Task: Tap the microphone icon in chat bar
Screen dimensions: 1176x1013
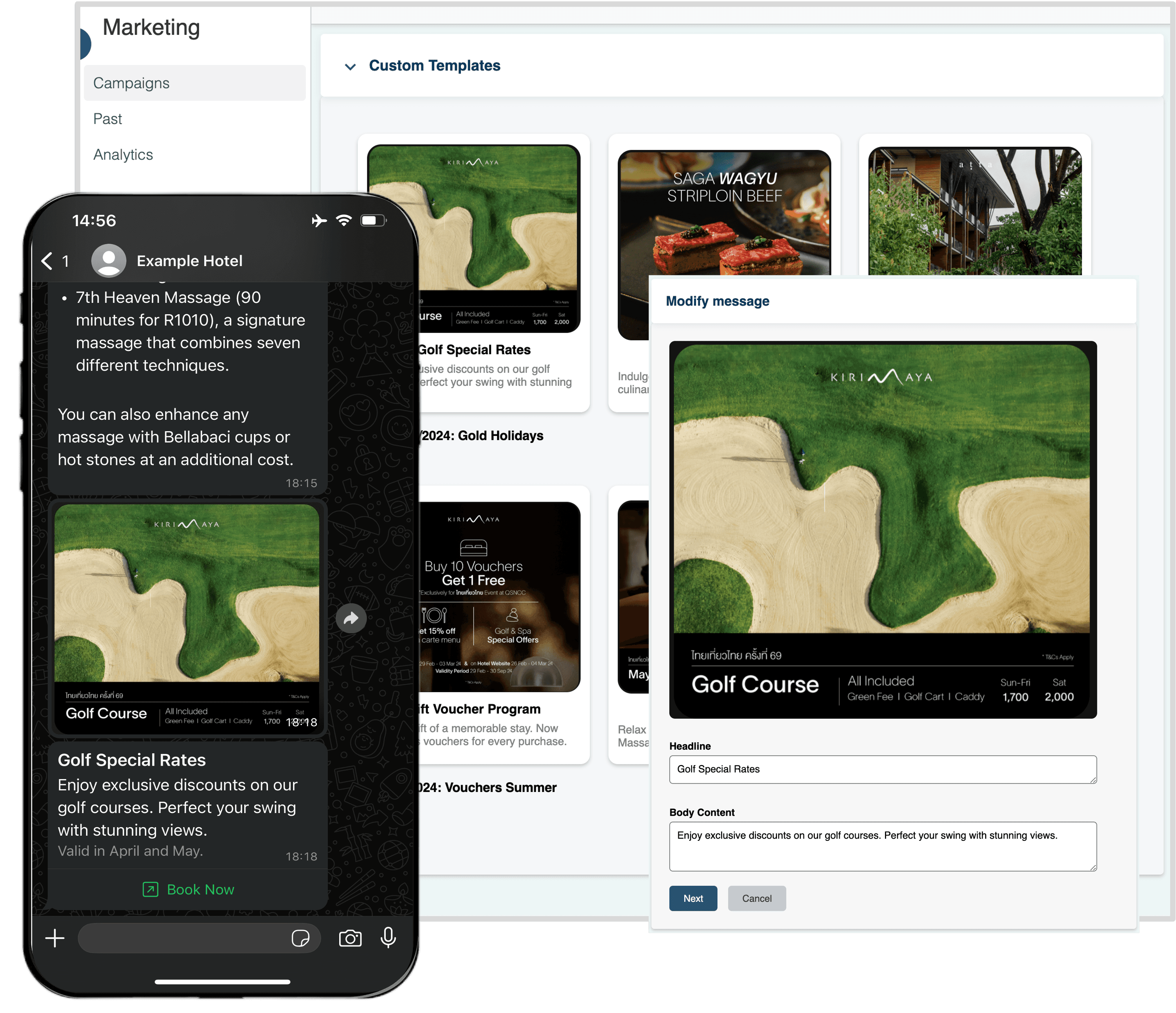Action: (x=388, y=938)
